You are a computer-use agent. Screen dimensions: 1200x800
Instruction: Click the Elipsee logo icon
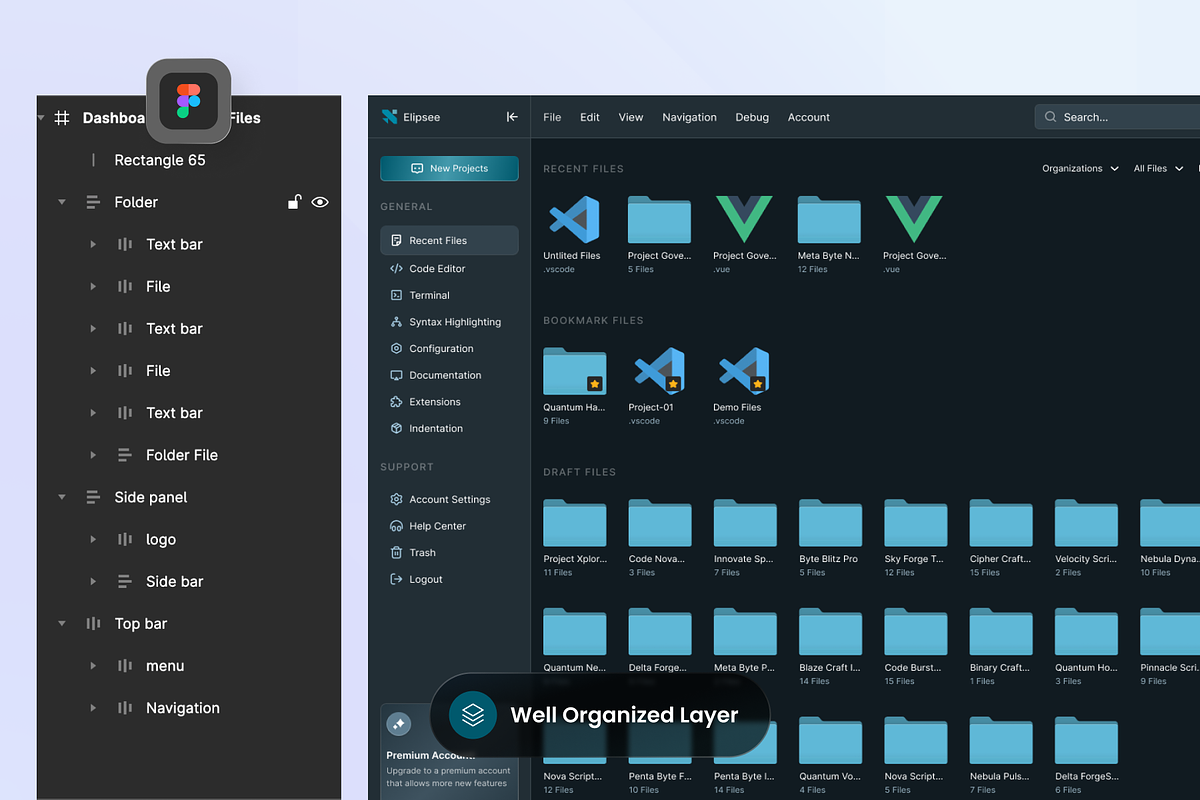(389, 117)
